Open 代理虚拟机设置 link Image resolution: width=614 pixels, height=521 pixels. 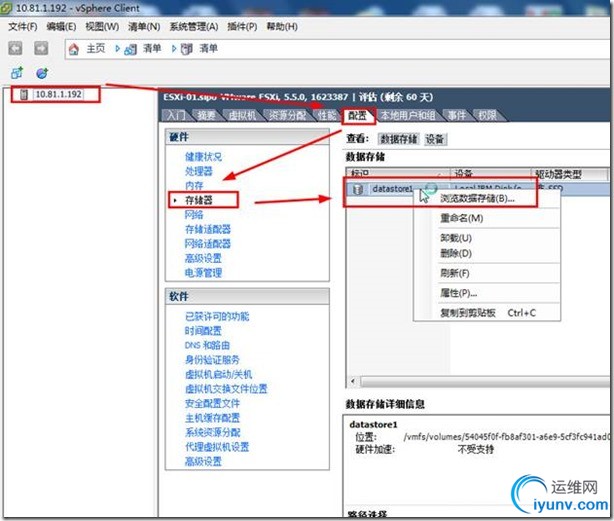coord(217,447)
